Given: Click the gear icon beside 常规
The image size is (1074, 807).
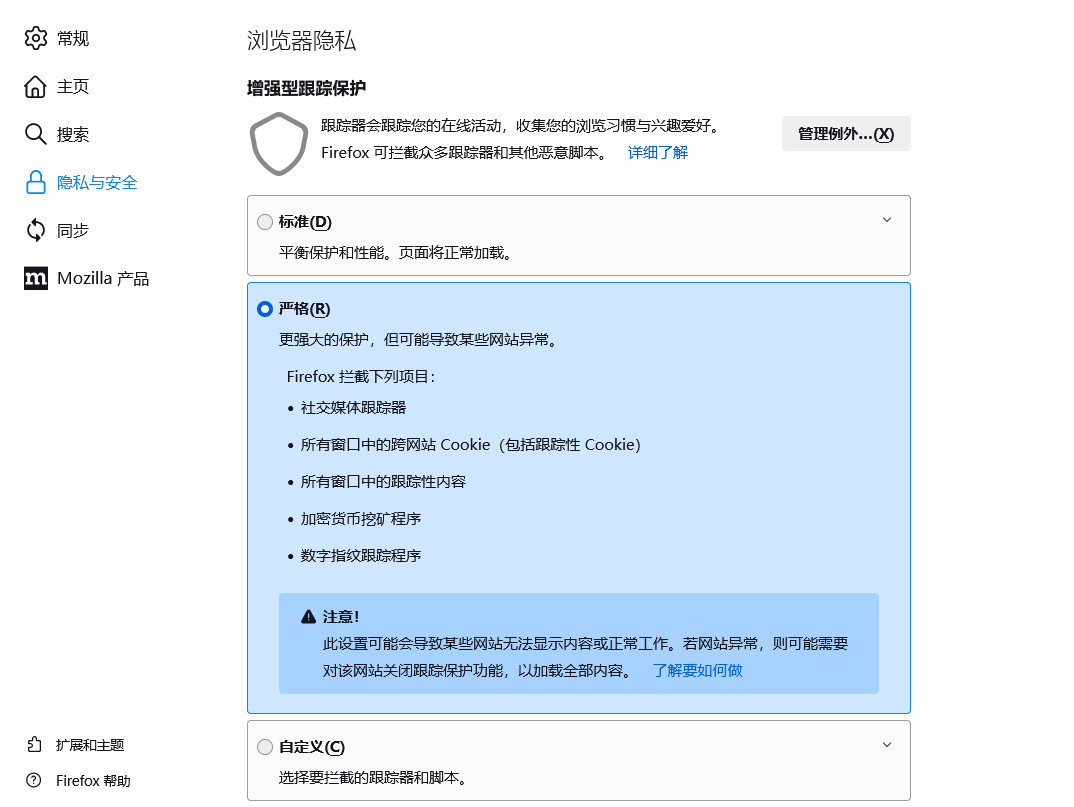Looking at the screenshot, I should tap(36, 38).
